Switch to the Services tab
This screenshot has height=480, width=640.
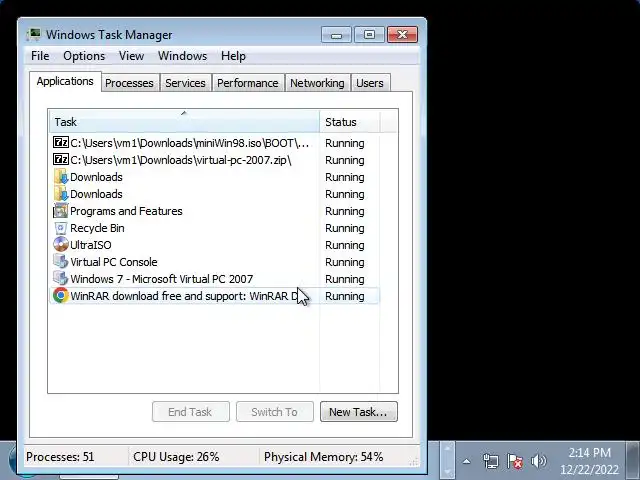click(x=185, y=83)
